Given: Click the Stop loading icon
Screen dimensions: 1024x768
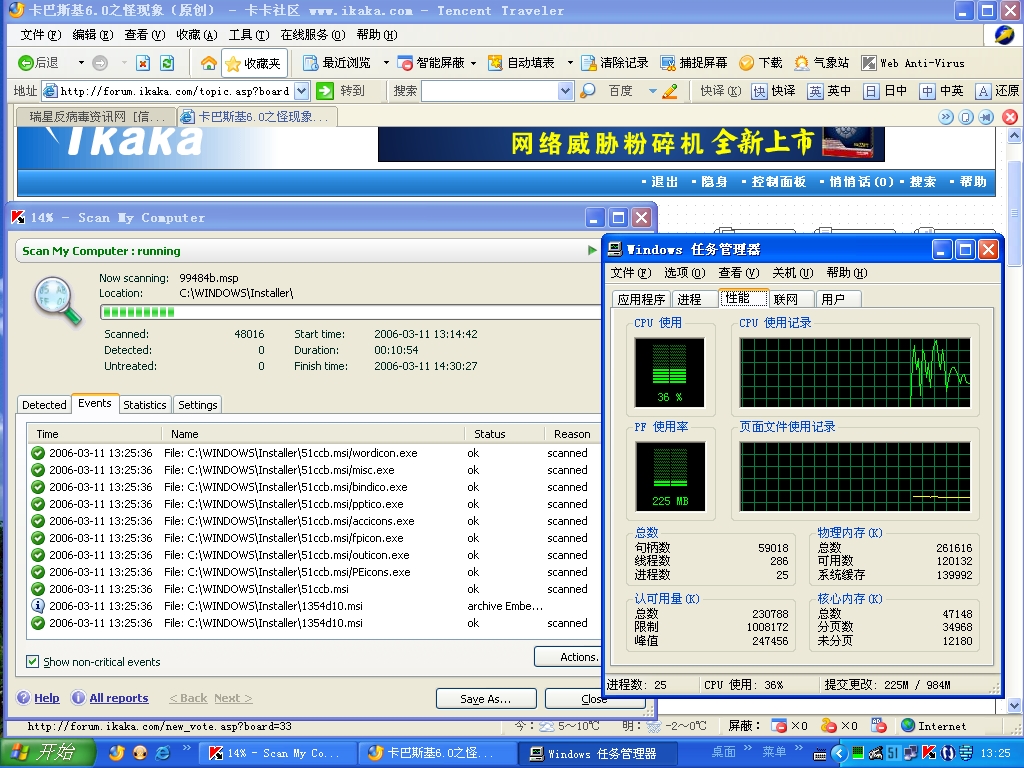Looking at the screenshot, I should [143, 63].
